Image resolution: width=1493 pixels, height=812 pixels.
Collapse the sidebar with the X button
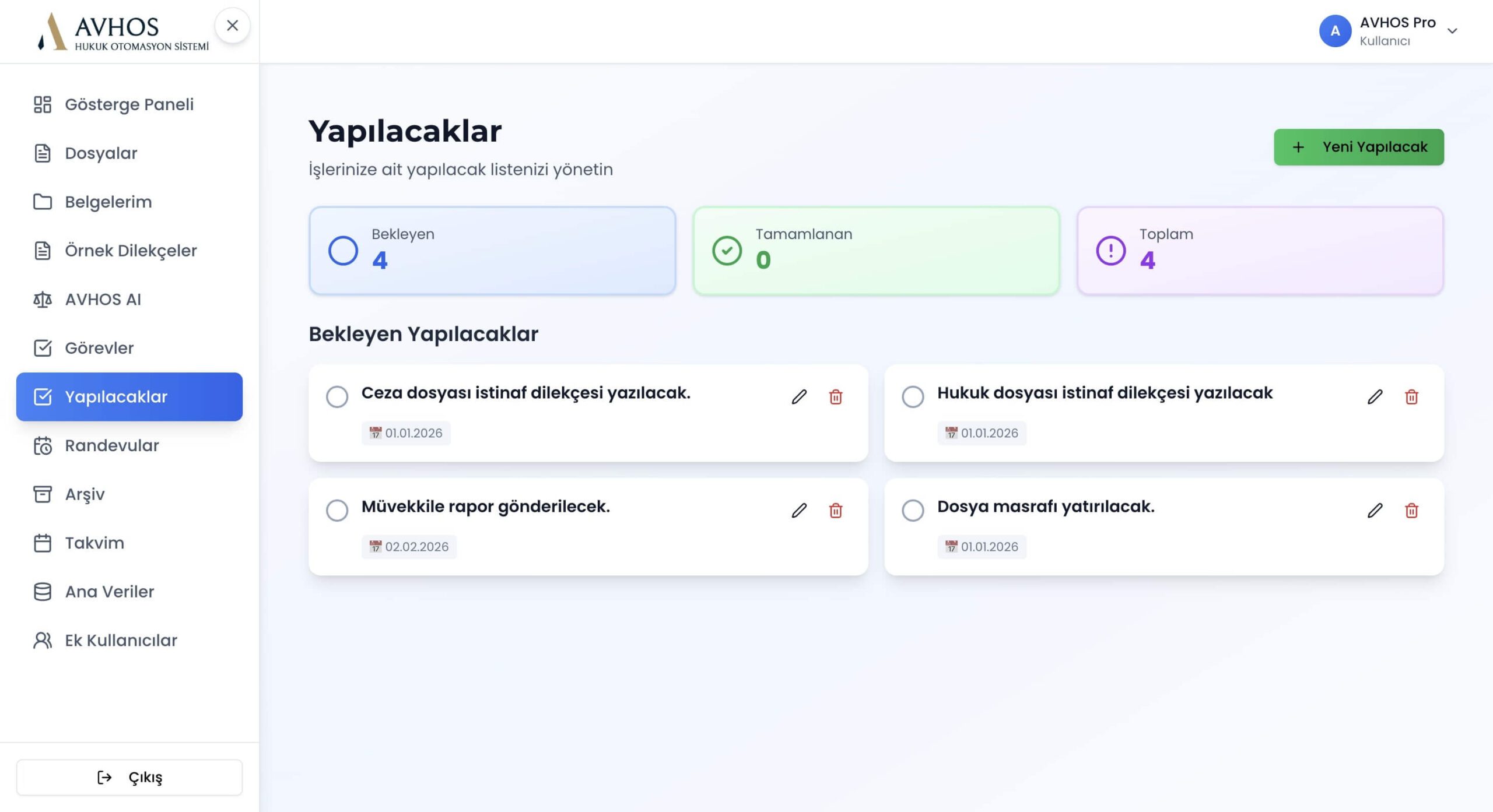coord(232,26)
